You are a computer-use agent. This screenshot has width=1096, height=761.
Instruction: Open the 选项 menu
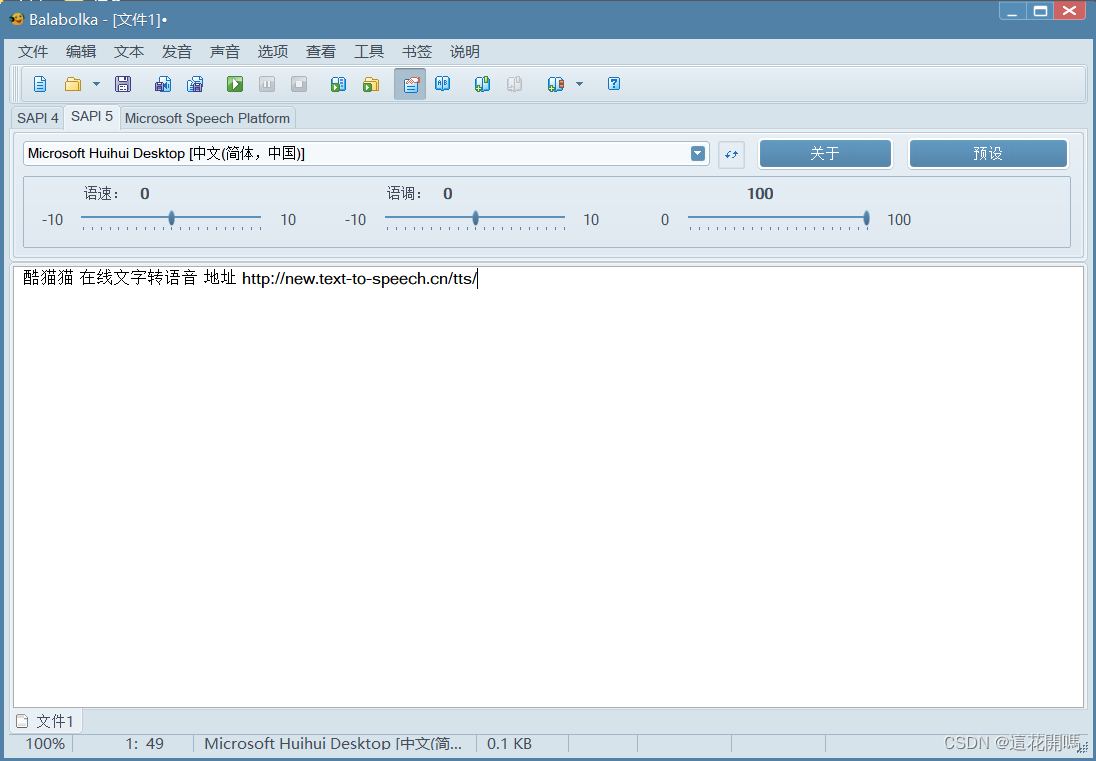273,52
